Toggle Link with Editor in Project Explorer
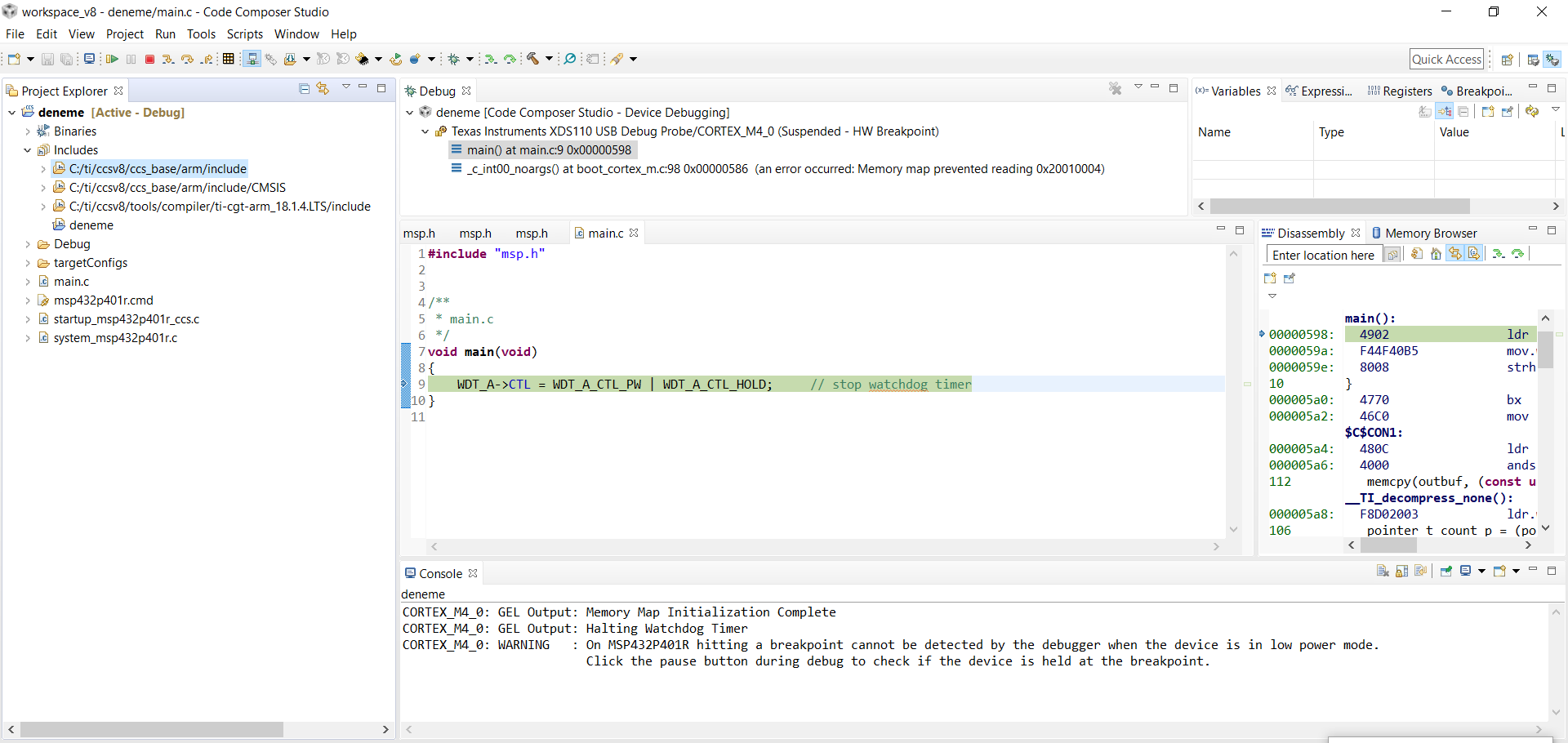 [x=323, y=88]
